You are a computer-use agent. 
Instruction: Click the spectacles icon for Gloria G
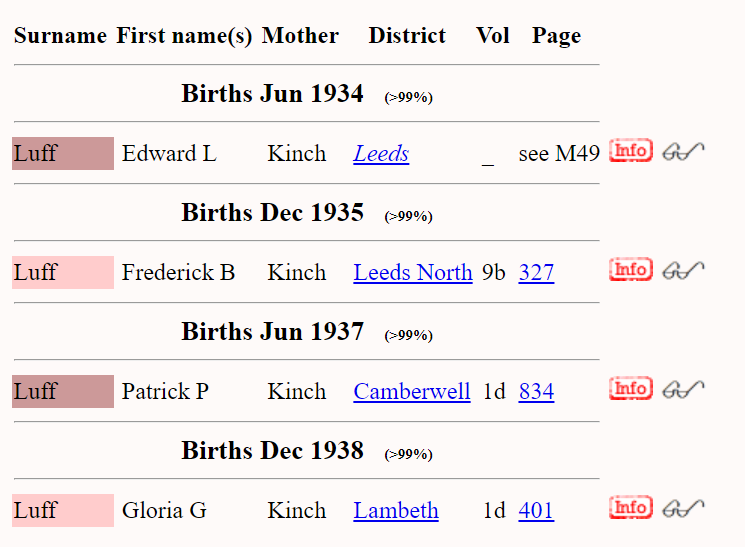pos(684,508)
